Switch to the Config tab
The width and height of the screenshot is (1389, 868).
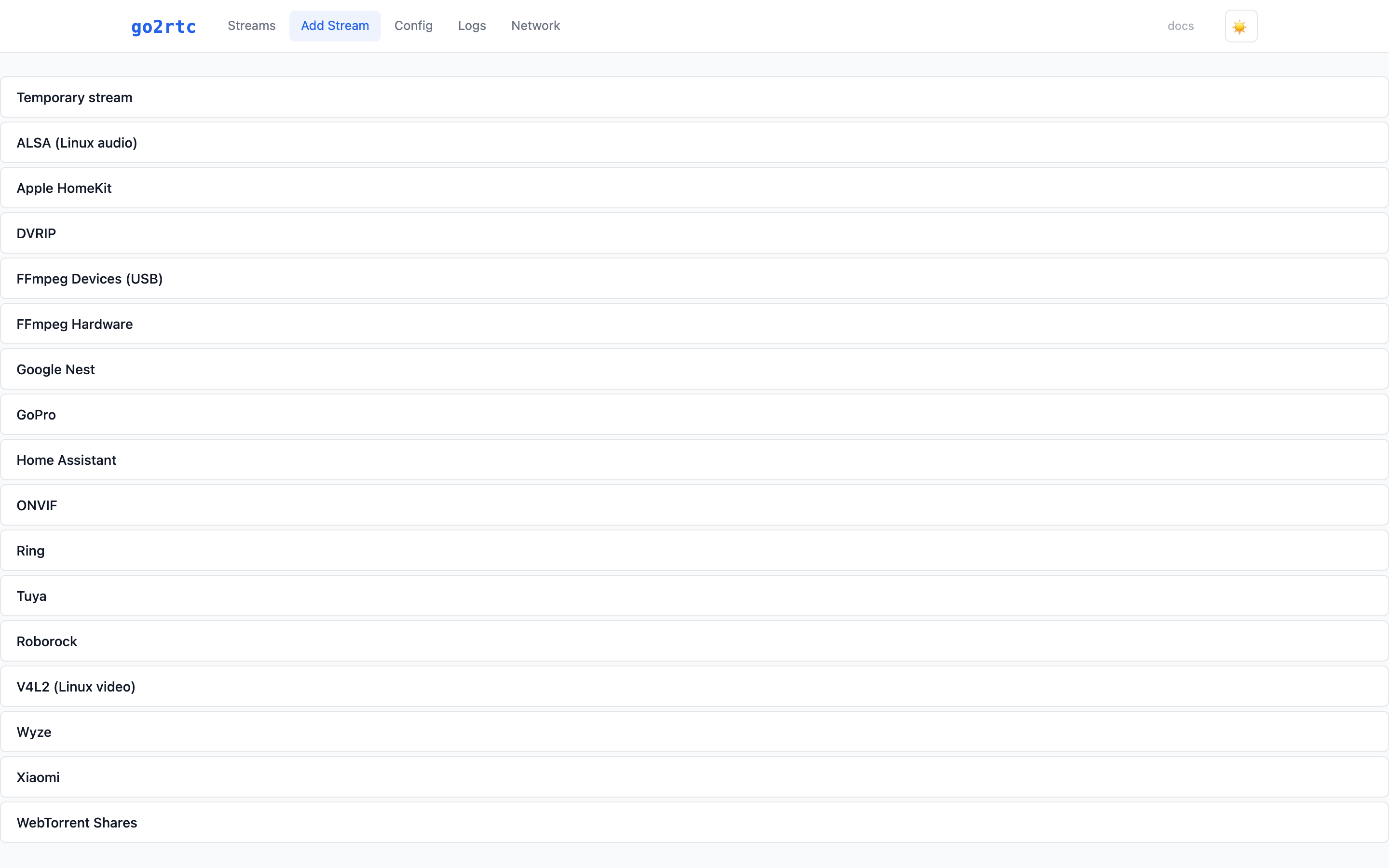[x=413, y=26]
